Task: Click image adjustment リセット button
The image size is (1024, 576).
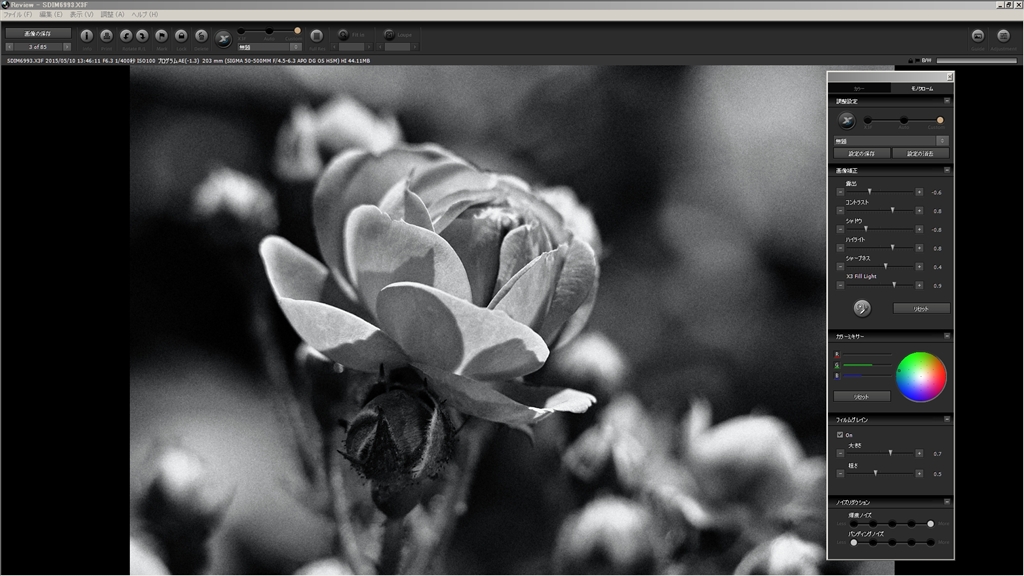Action: pyautogui.click(x=921, y=308)
